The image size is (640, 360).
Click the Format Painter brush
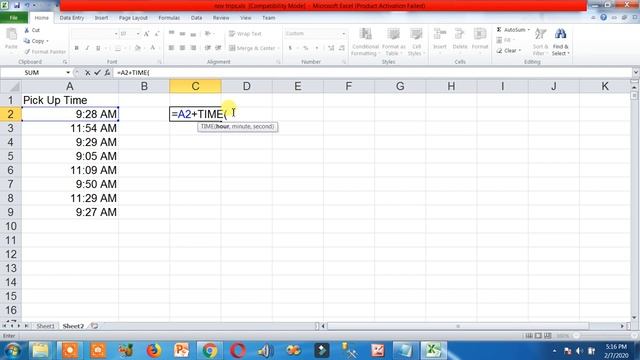(27, 52)
